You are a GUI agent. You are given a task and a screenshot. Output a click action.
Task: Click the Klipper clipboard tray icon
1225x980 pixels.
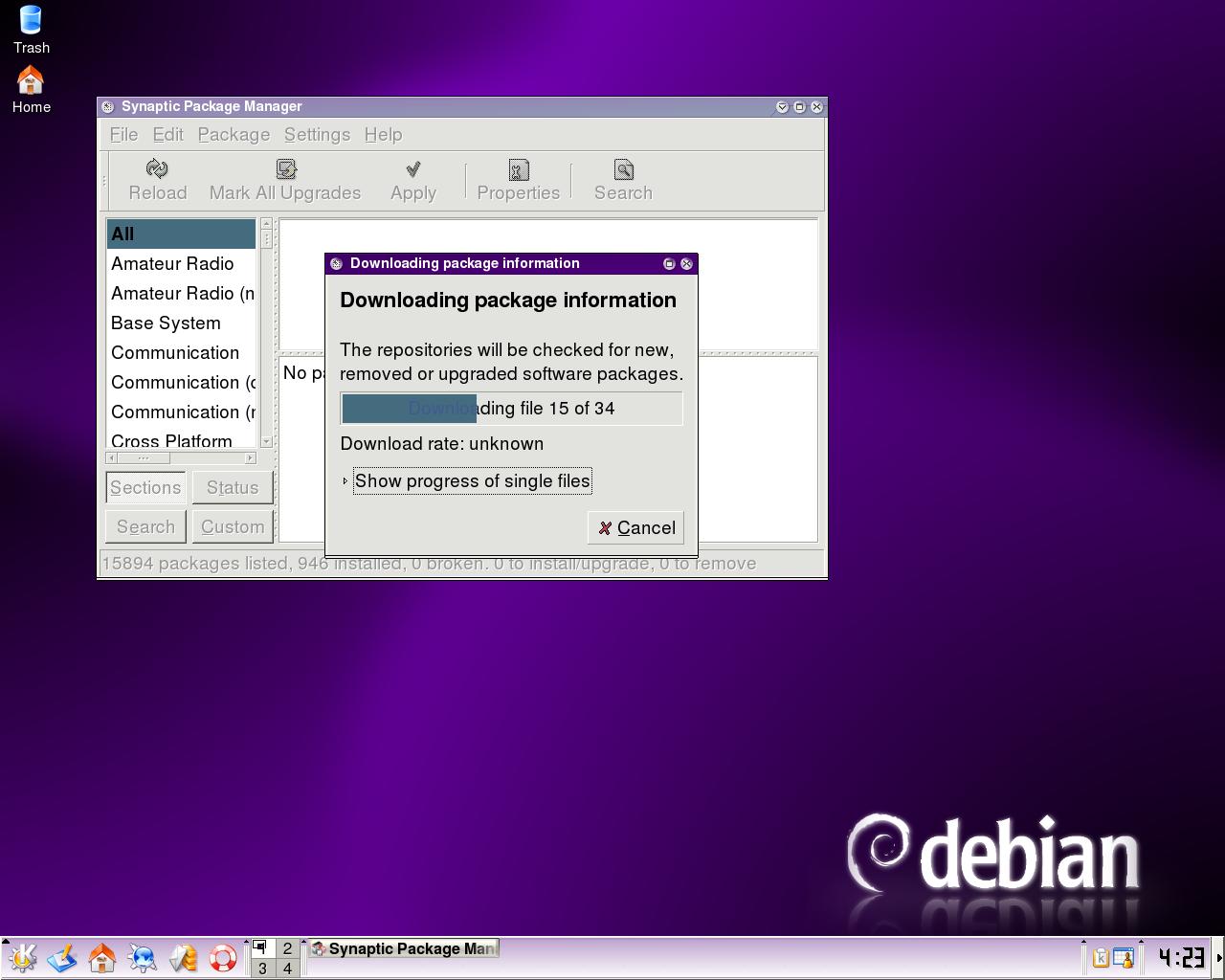tap(1101, 957)
